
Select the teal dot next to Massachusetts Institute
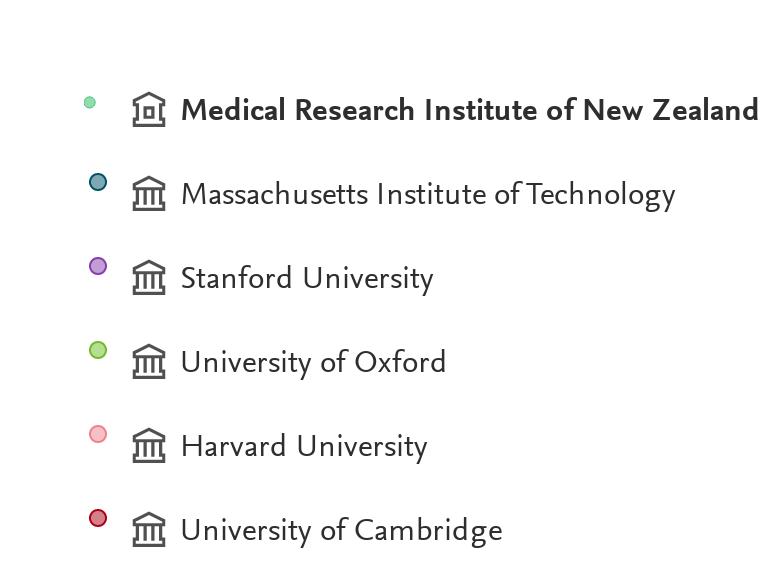coord(98,182)
